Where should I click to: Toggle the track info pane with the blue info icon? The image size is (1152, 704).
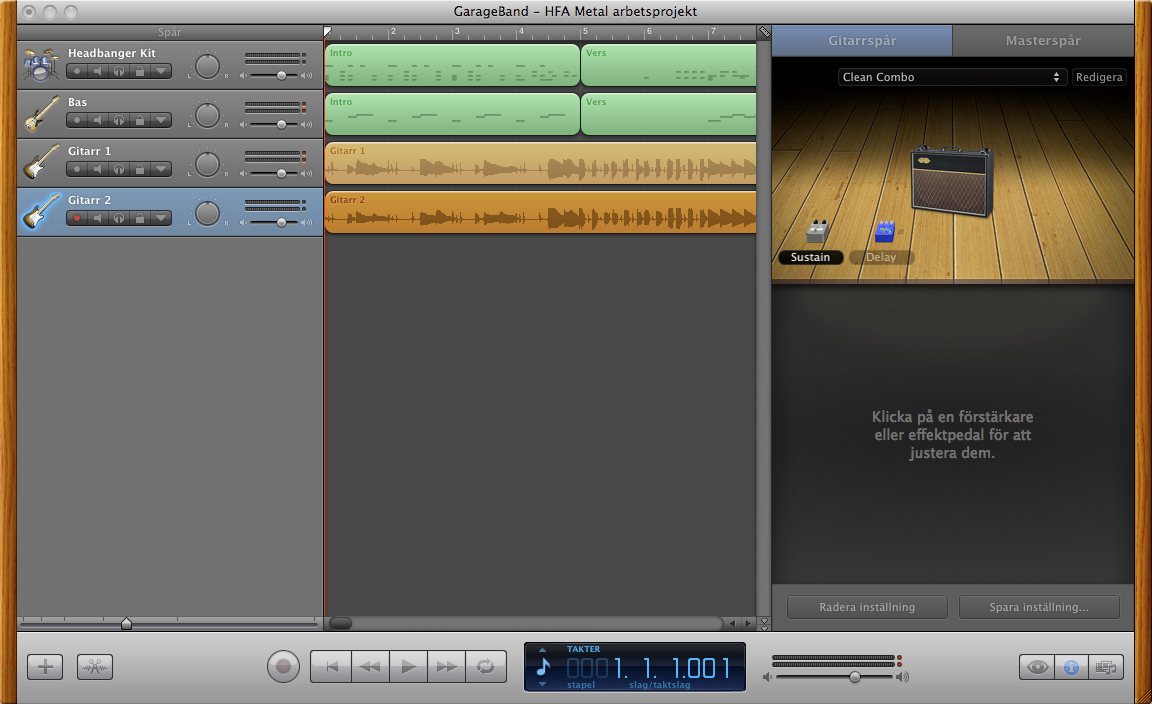tap(1071, 667)
